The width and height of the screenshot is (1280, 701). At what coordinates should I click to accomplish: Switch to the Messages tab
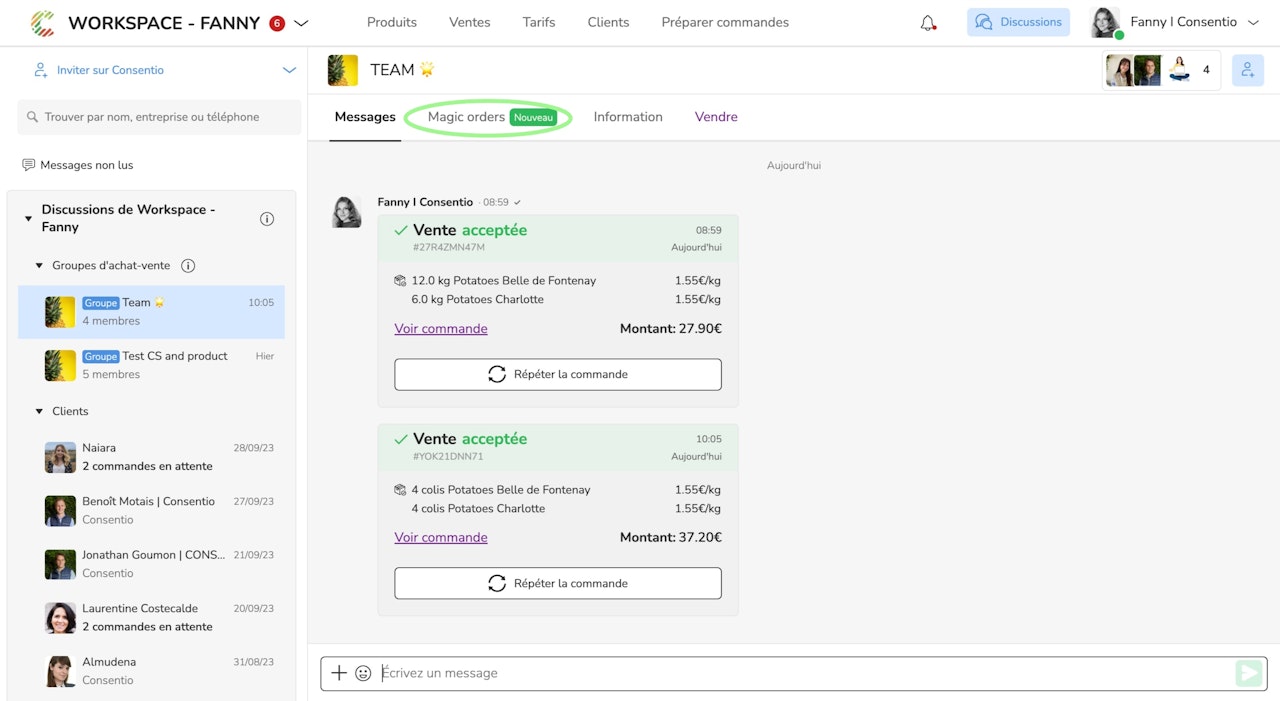pyautogui.click(x=365, y=117)
